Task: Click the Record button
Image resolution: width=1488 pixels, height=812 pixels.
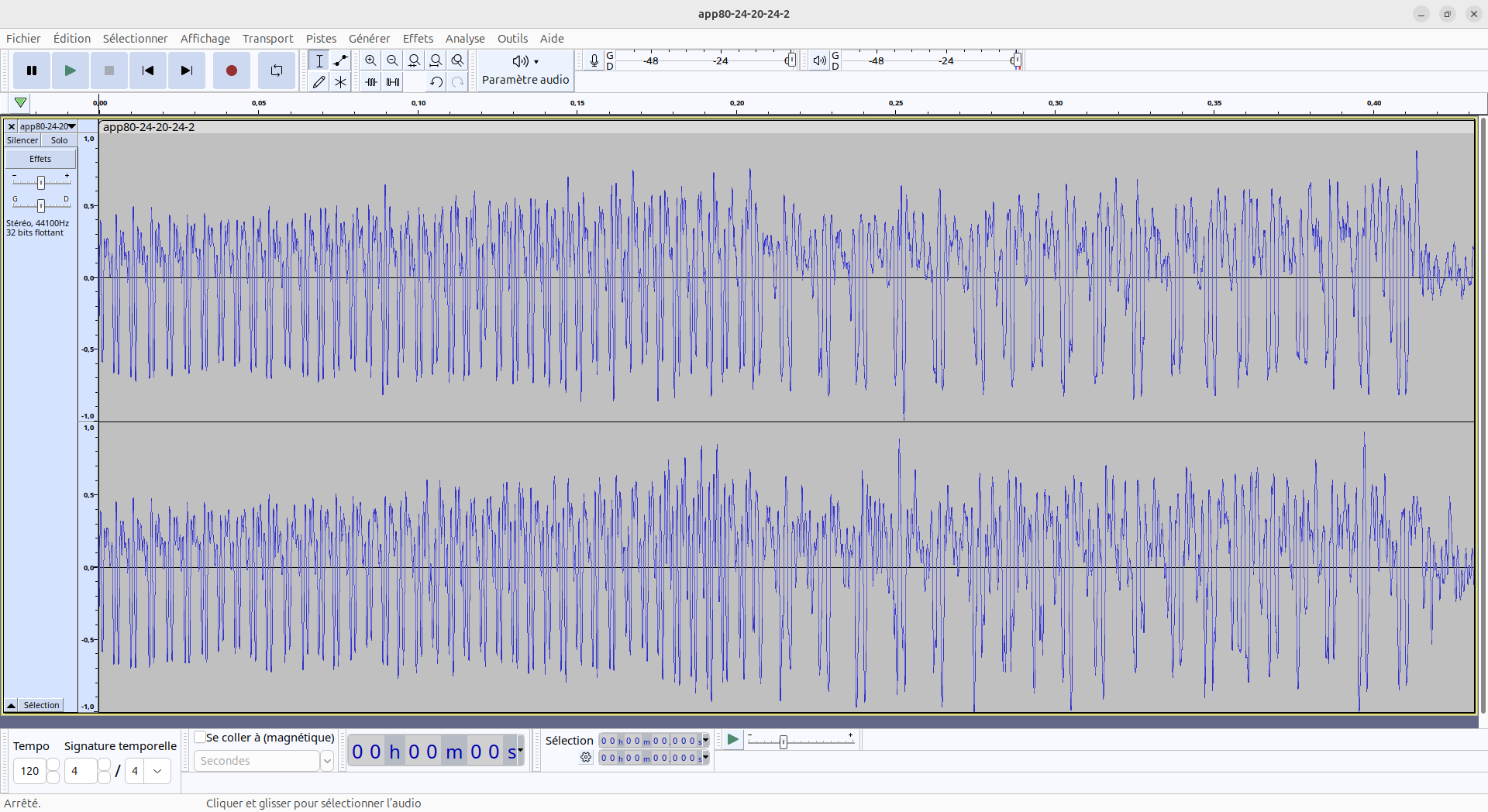Action: click(231, 71)
